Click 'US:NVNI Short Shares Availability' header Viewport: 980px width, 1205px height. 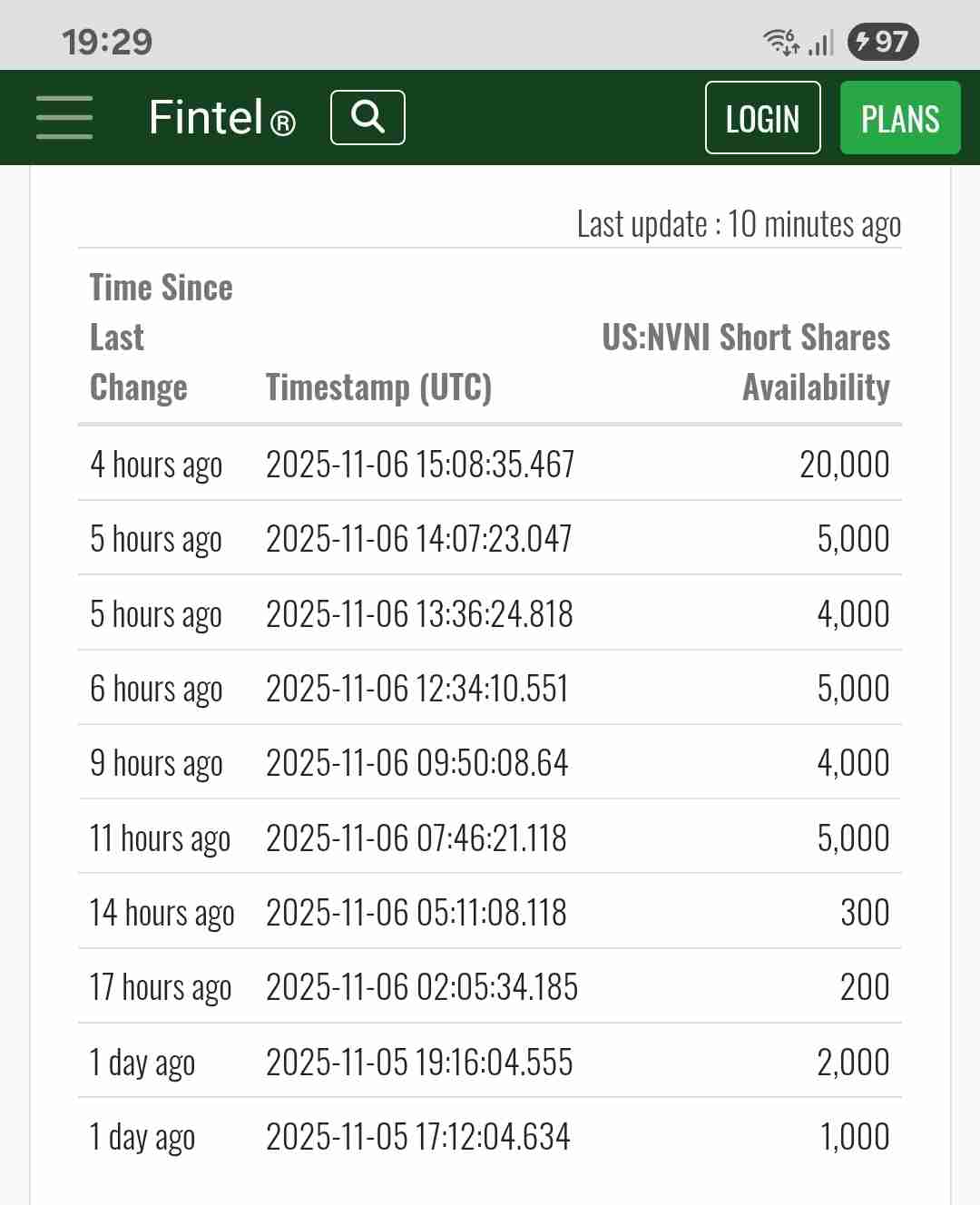point(746,362)
